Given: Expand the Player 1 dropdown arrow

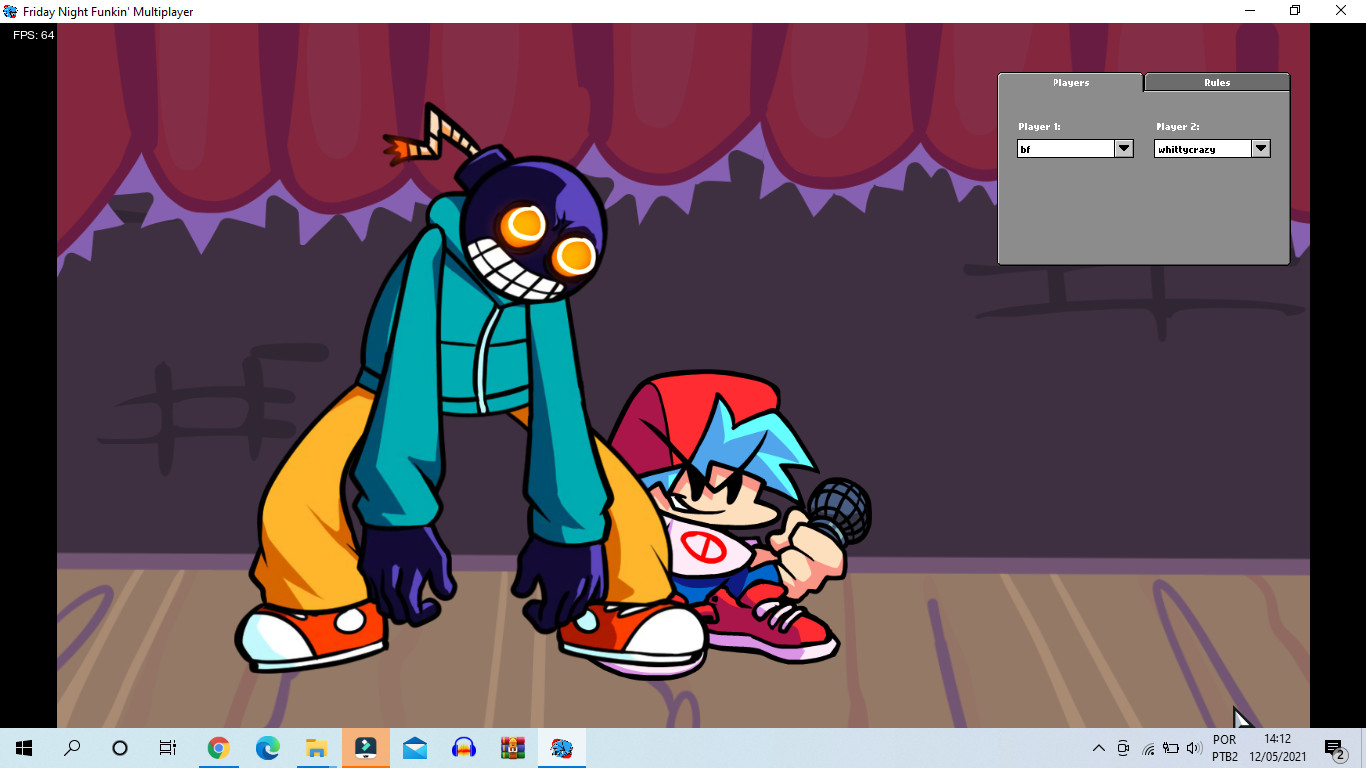Looking at the screenshot, I should tap(1124, 148).
